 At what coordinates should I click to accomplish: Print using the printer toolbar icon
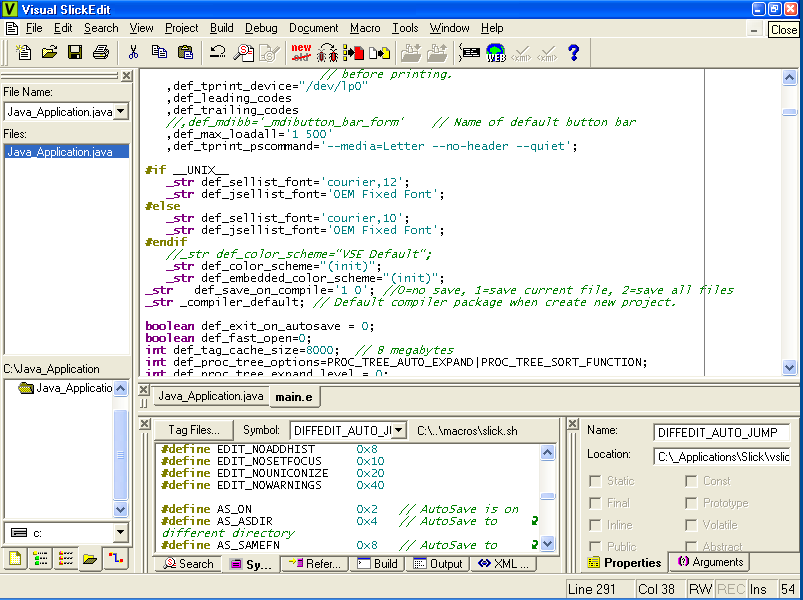[101, 52]
